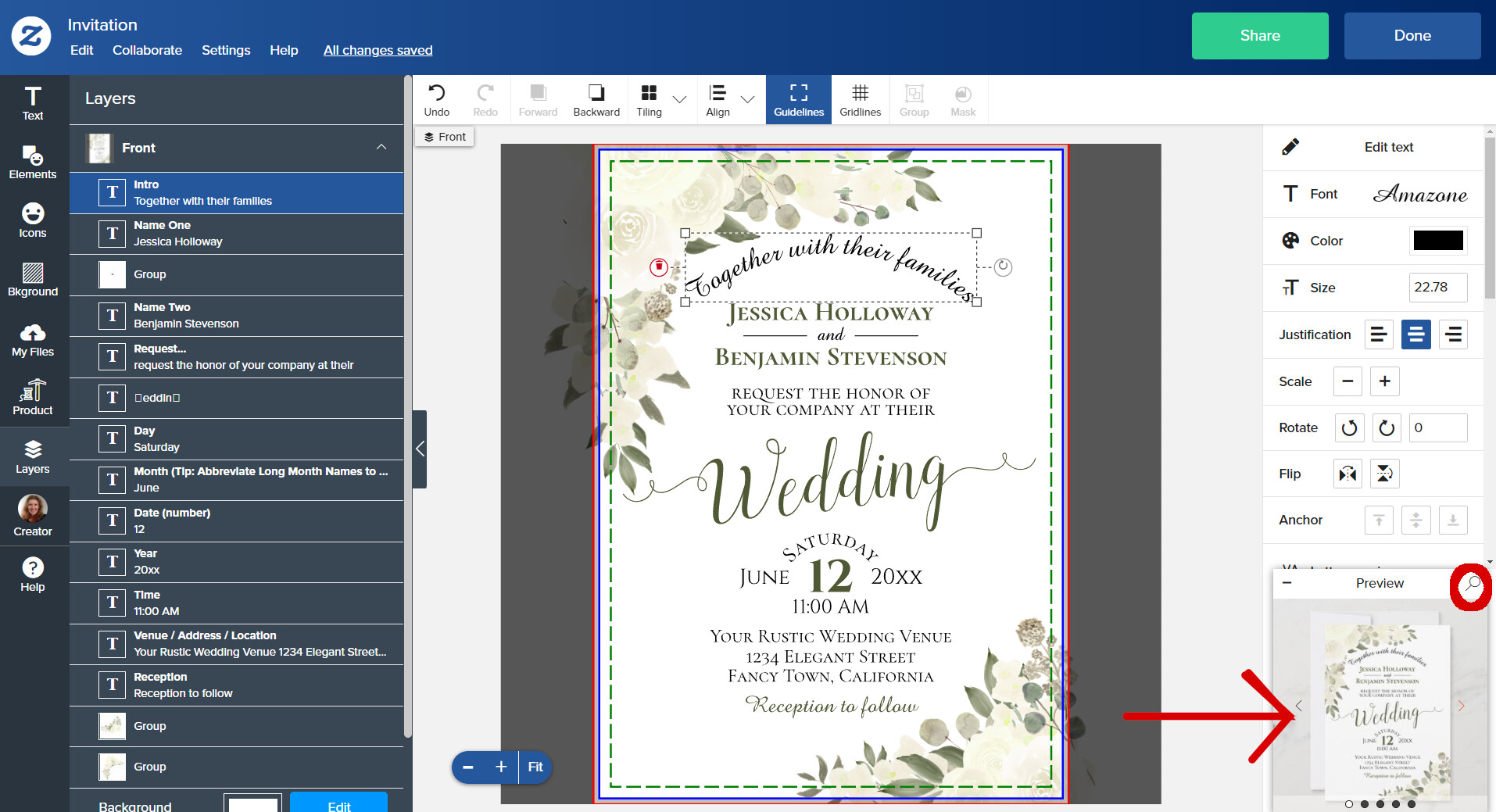Open the Icons panel in sidebar
The height and width of the screenshot is (812, 1496).
click(x=33, y=221)
